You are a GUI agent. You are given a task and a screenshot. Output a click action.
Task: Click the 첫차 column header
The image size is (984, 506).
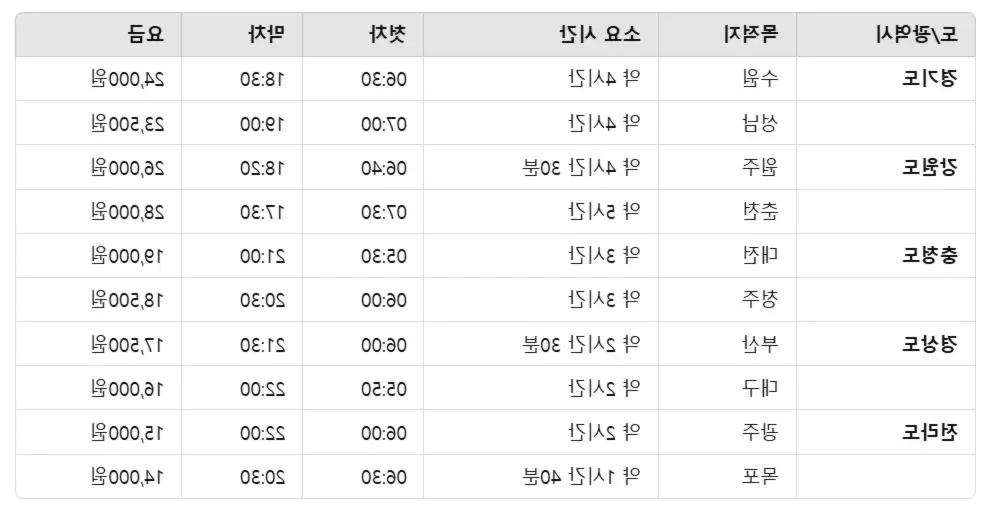pos(363,35)
